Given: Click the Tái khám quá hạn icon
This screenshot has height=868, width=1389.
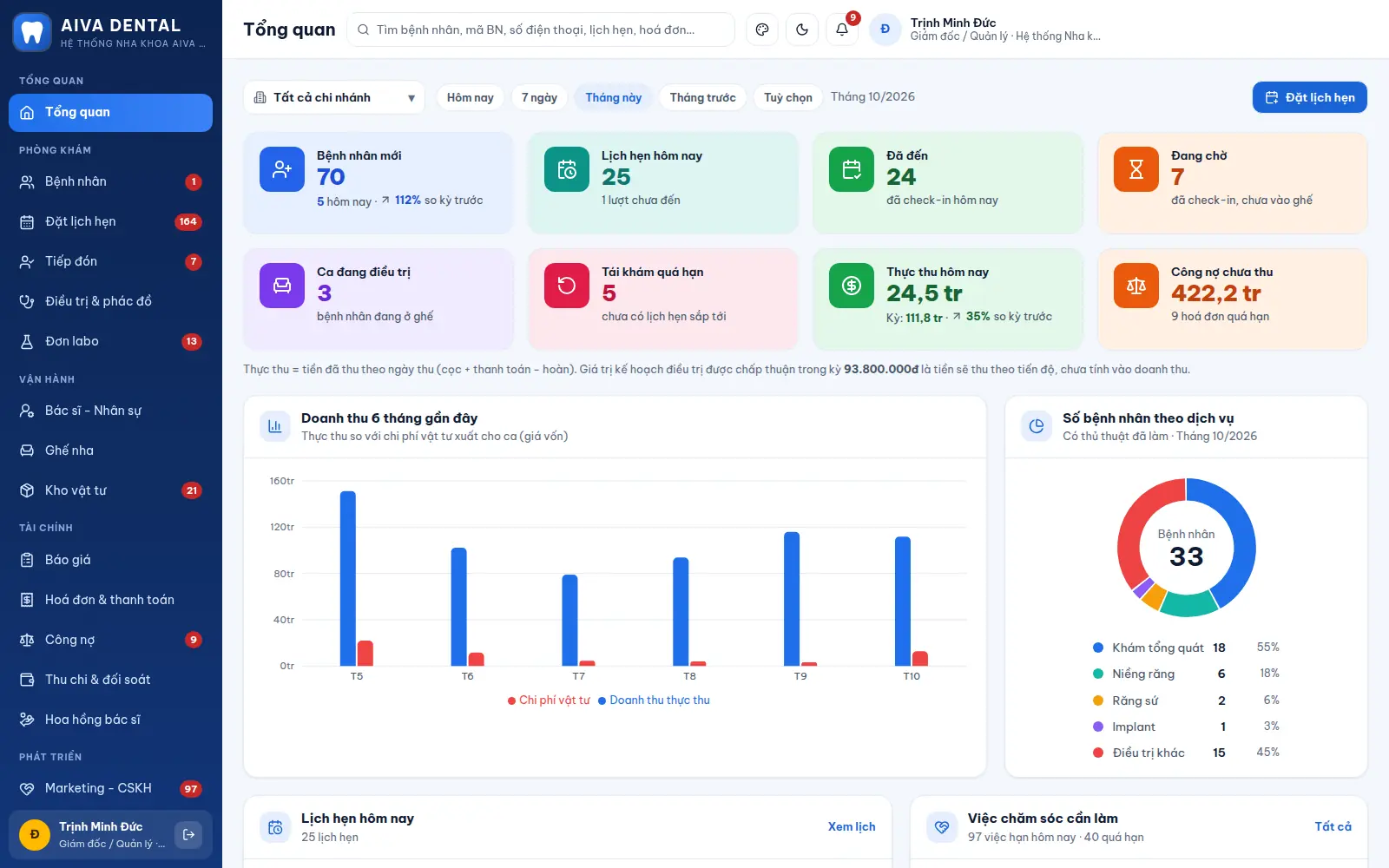Looking at the screenshot, I should coord(567,286).
